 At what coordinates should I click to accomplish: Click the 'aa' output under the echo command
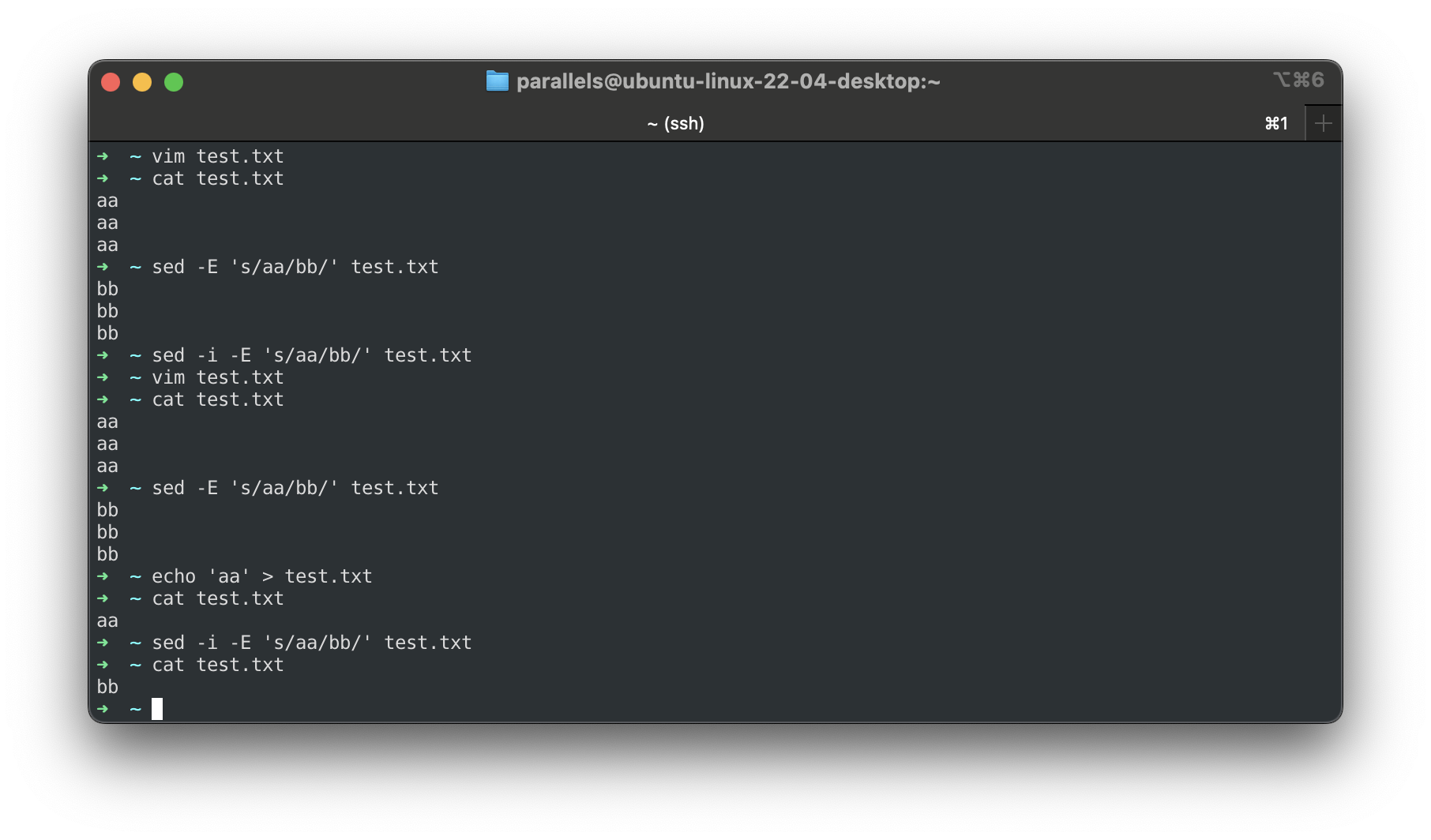pos(107,621)
